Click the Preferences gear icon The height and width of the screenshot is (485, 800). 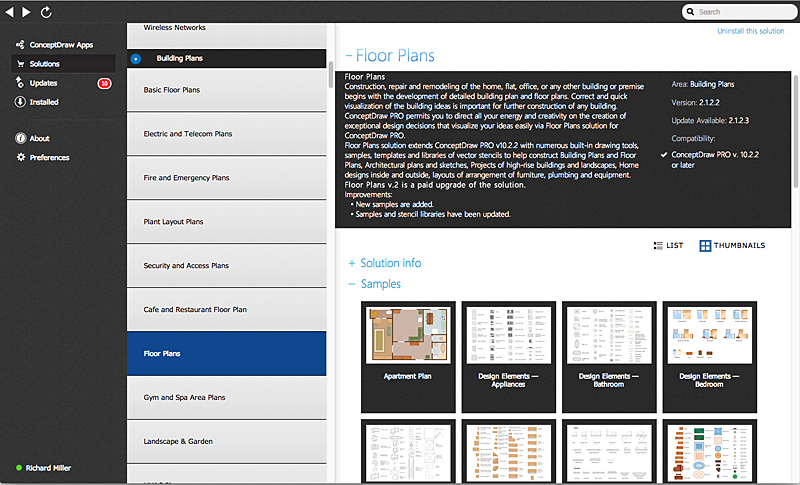[x=20, y=157]
